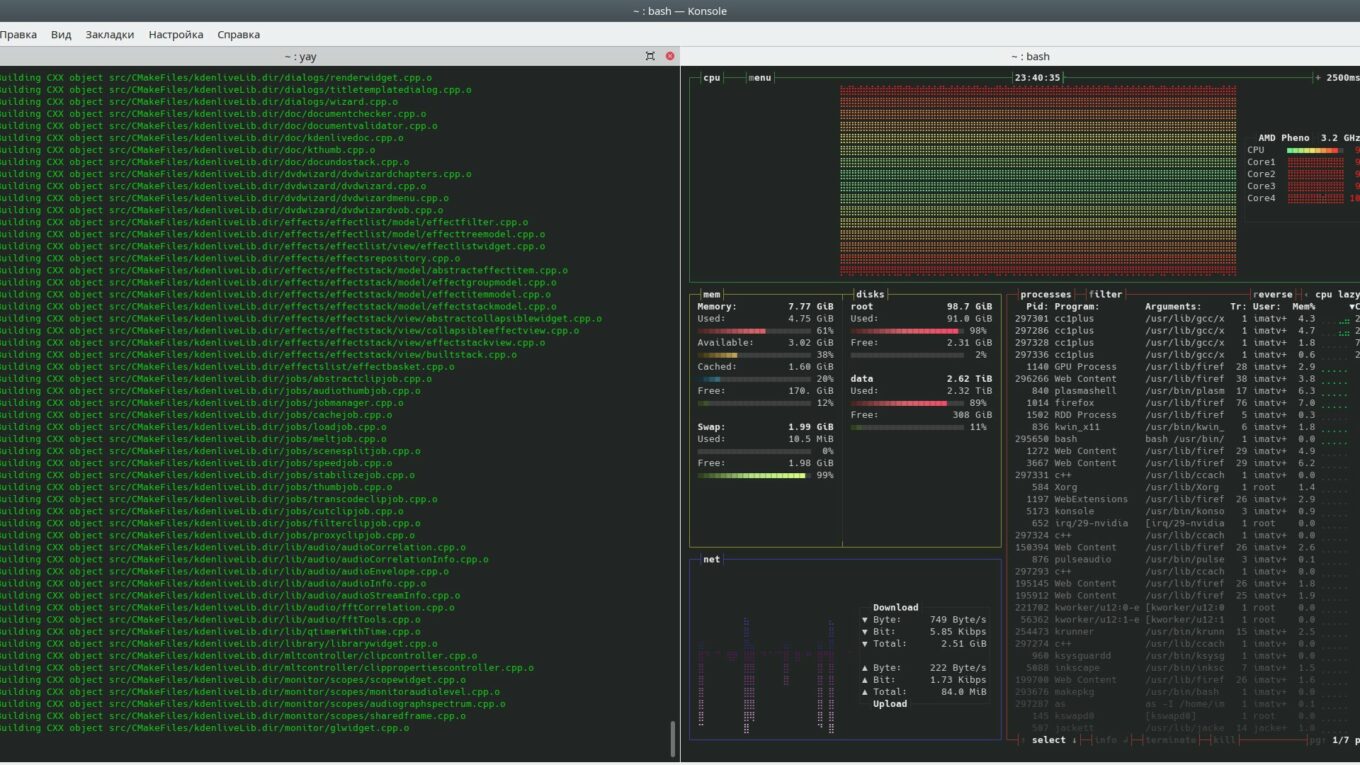Select the konsole process row
Viewport: 1360px width, 765px height.
tap(1186, 511)
